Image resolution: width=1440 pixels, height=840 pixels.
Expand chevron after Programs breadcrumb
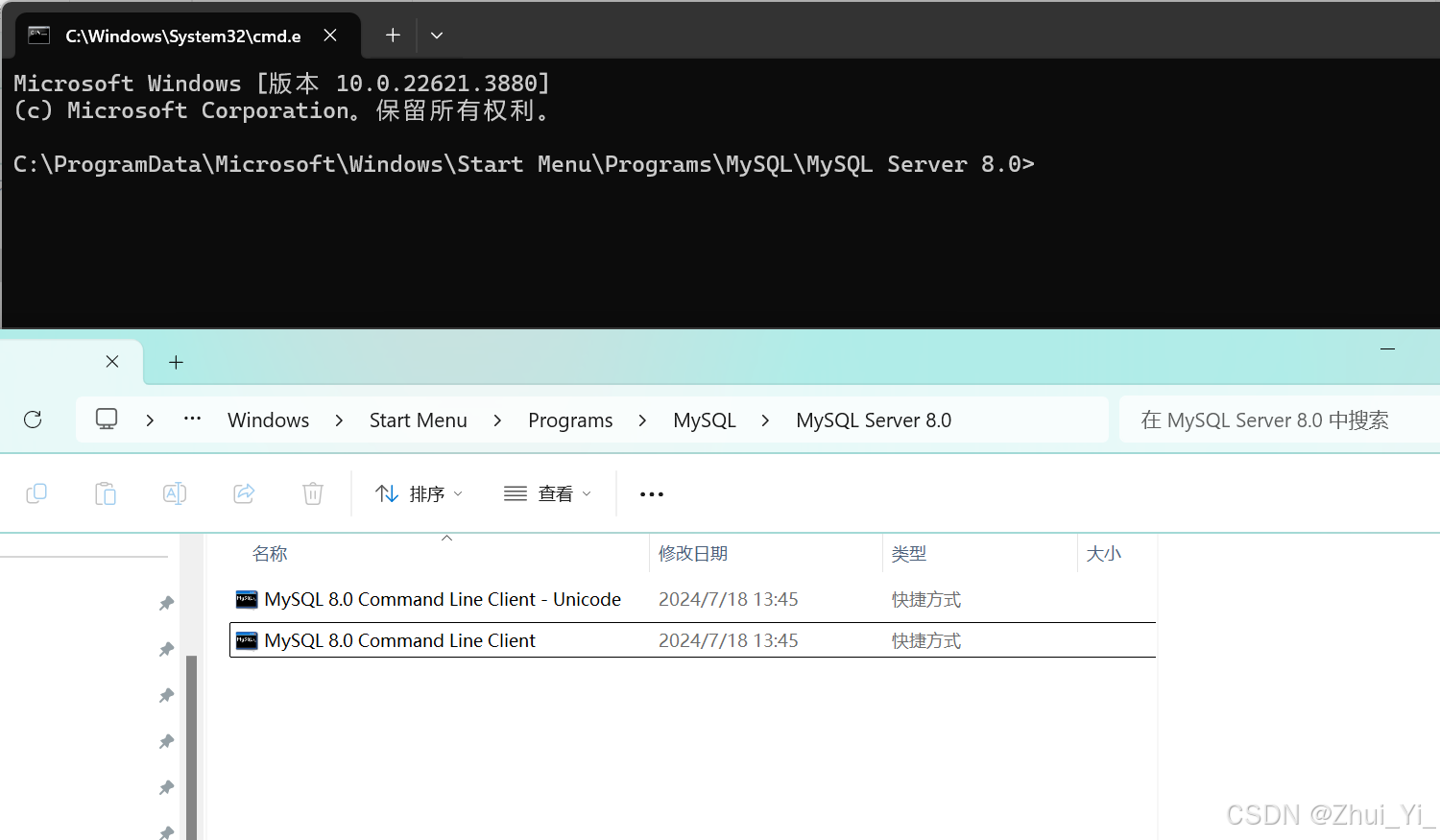click(x=642, y=420)
